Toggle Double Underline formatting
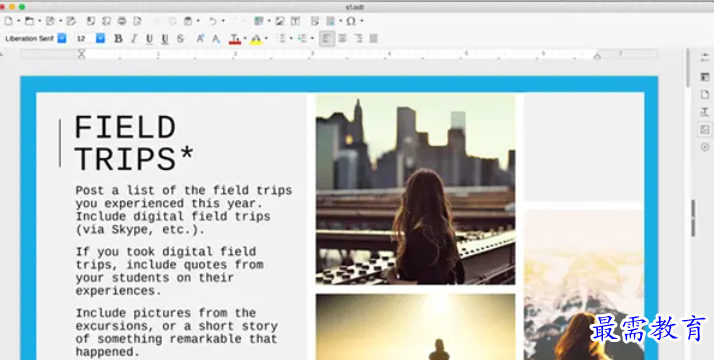 point(165,39)
